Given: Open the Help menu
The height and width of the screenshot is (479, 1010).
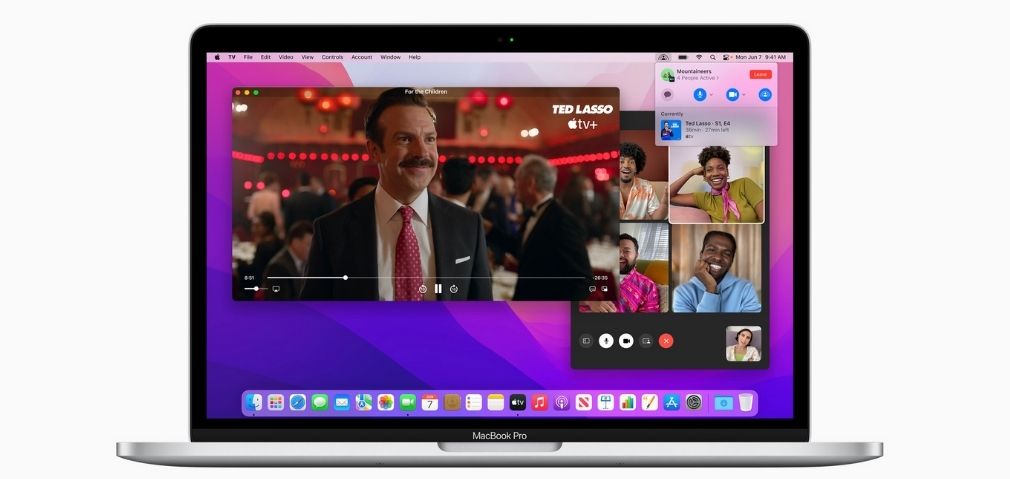Looking at the screenshot, I should coord(415,57).
